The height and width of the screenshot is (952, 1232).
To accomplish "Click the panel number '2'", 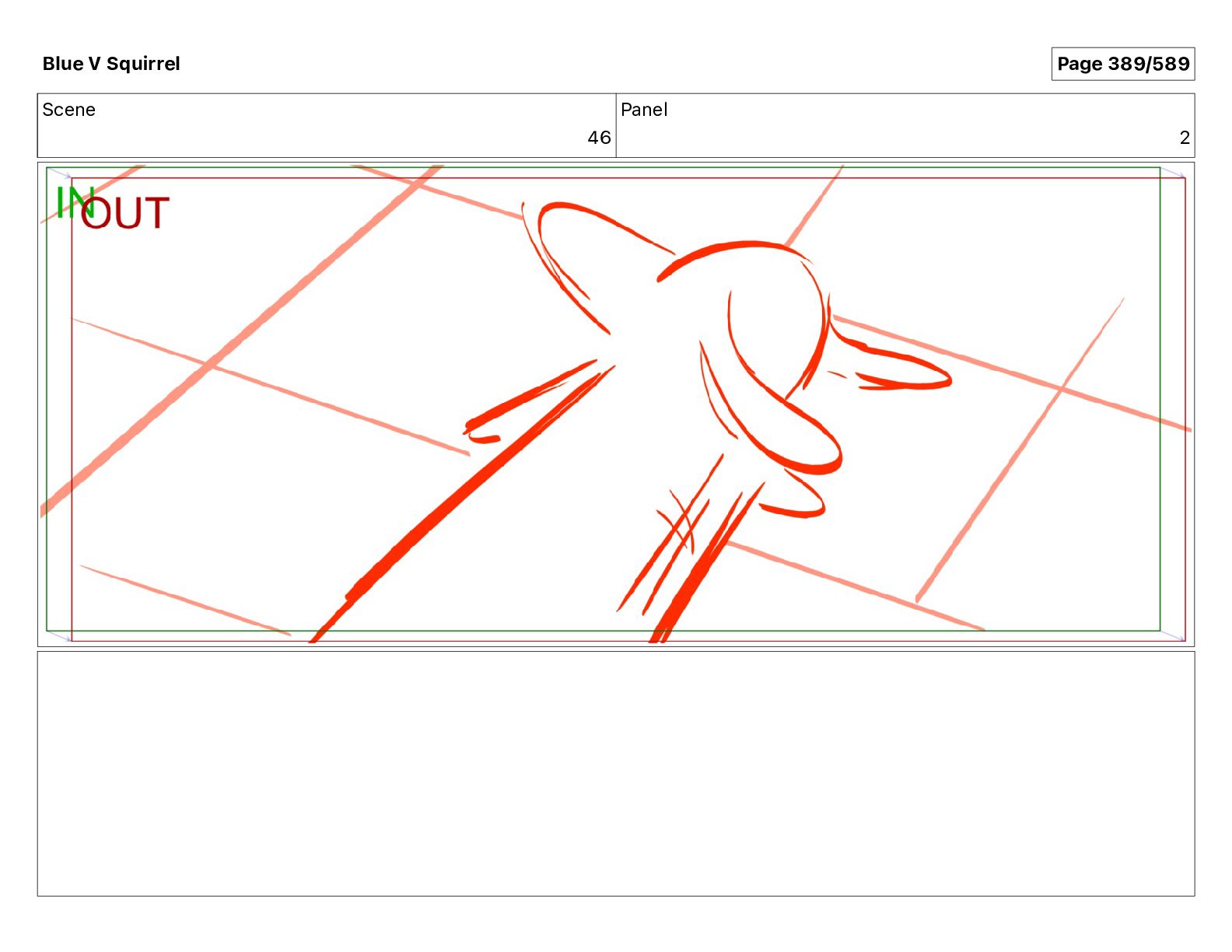I will coord(1185,138).
